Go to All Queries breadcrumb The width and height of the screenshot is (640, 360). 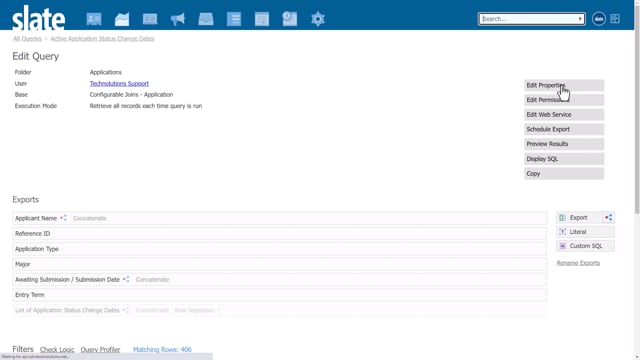27,38
